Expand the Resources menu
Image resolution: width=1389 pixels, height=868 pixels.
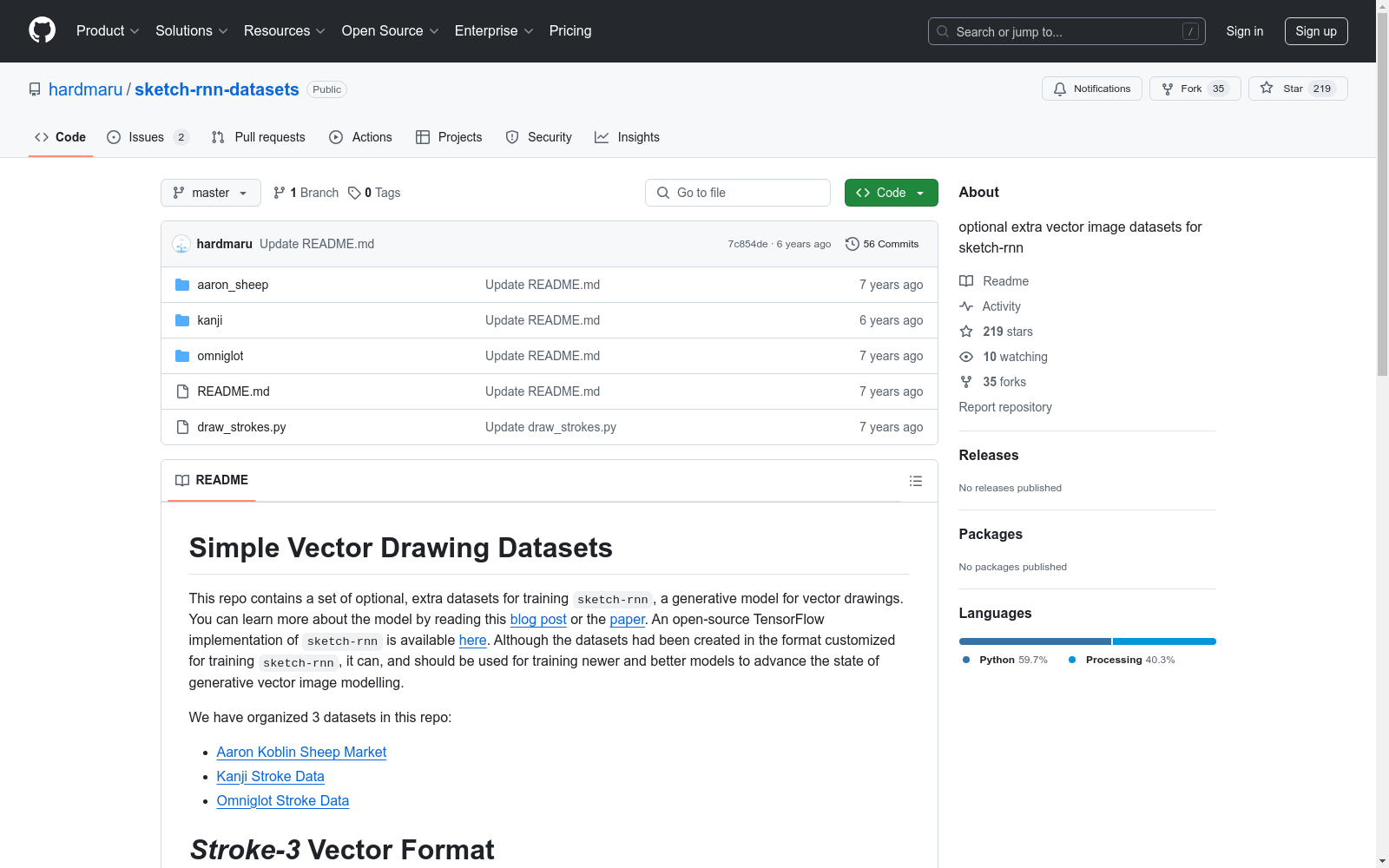pos(285,30)
